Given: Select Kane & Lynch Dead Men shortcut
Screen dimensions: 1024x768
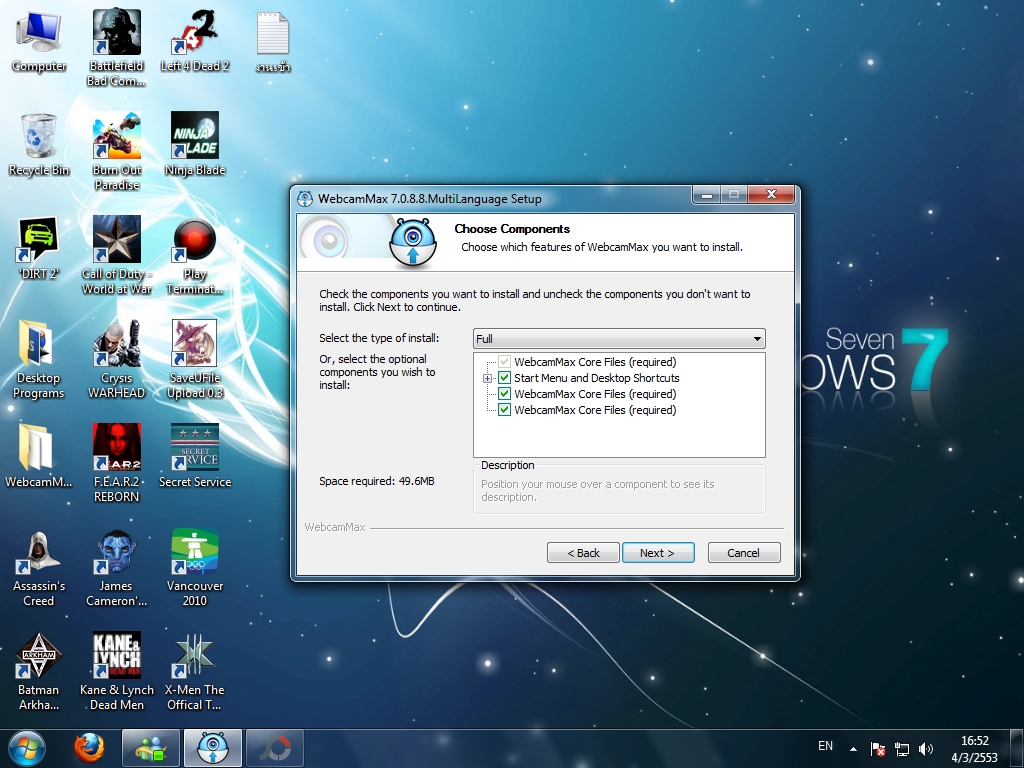Looking at the screenshot, I should [116, 671].
